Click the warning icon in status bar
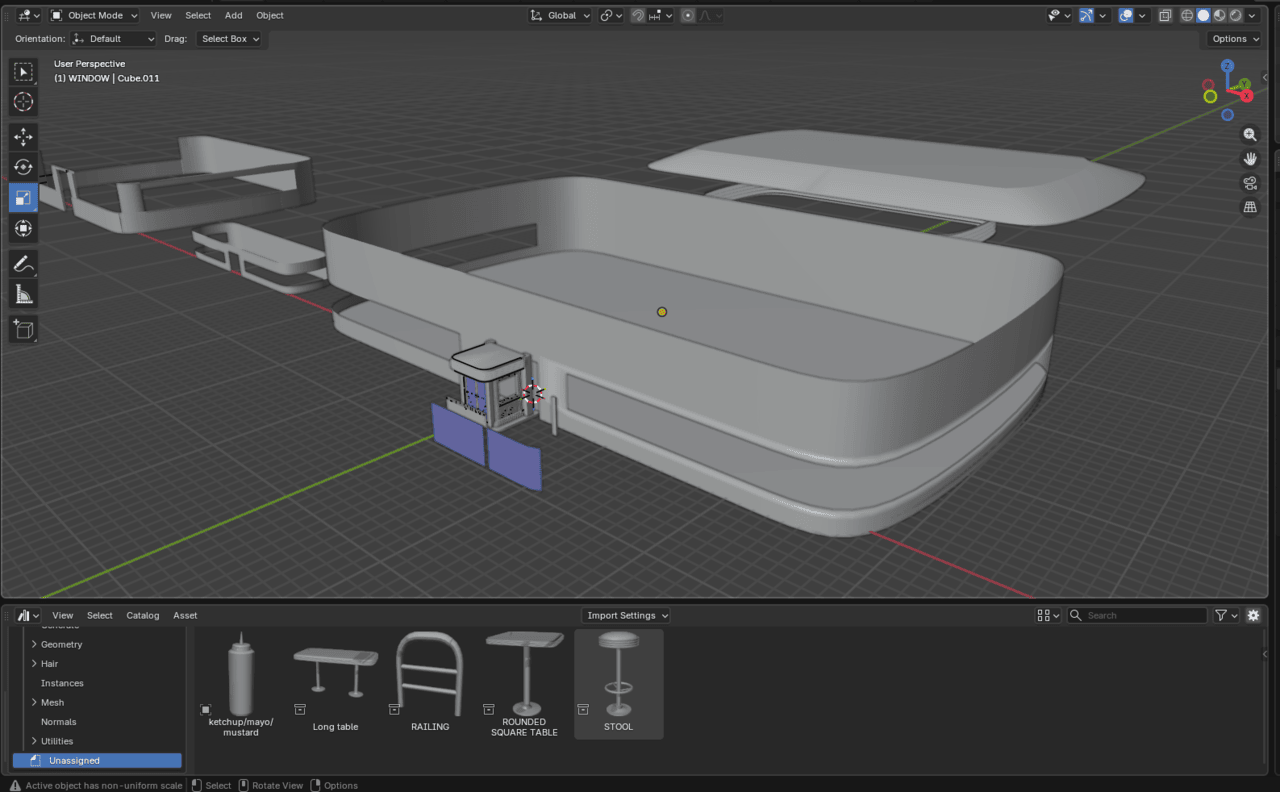1280x792 pixels. [15, 785]
